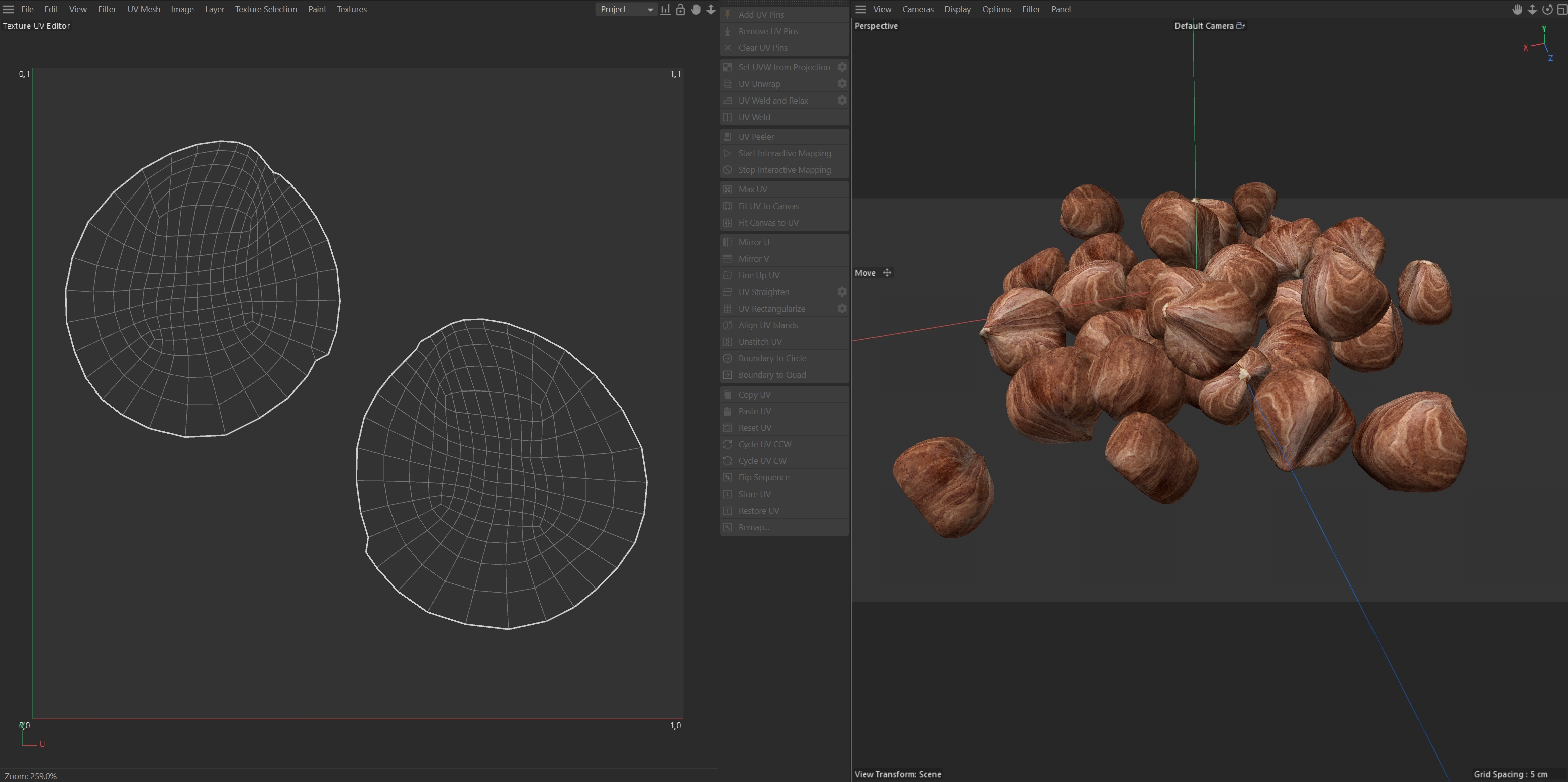
Task: Click the Mirror U command
Action: [753, 242]
